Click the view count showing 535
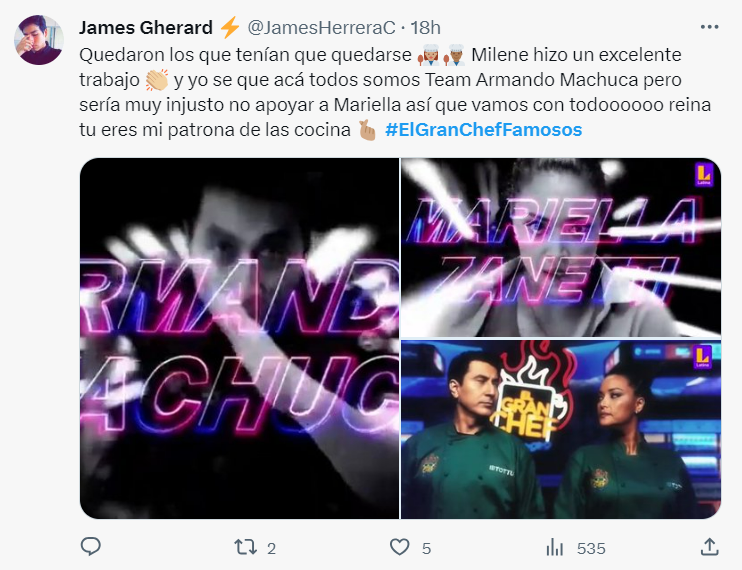The image size is (742, 570). tap(591, 548)
